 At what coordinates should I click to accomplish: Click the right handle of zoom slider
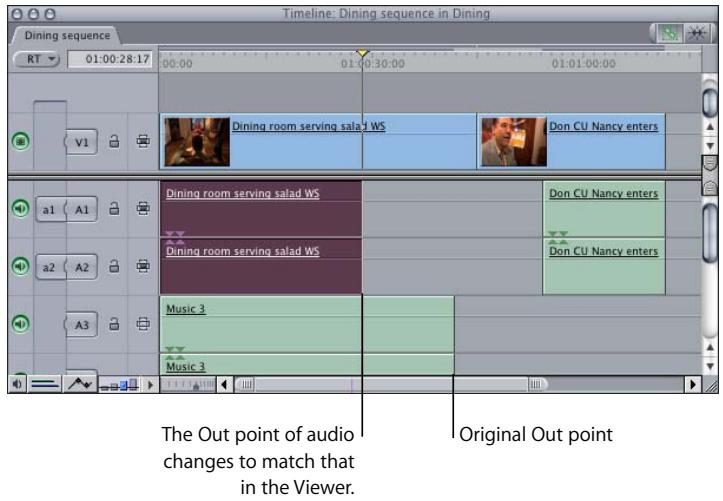(x=536, y=384)
